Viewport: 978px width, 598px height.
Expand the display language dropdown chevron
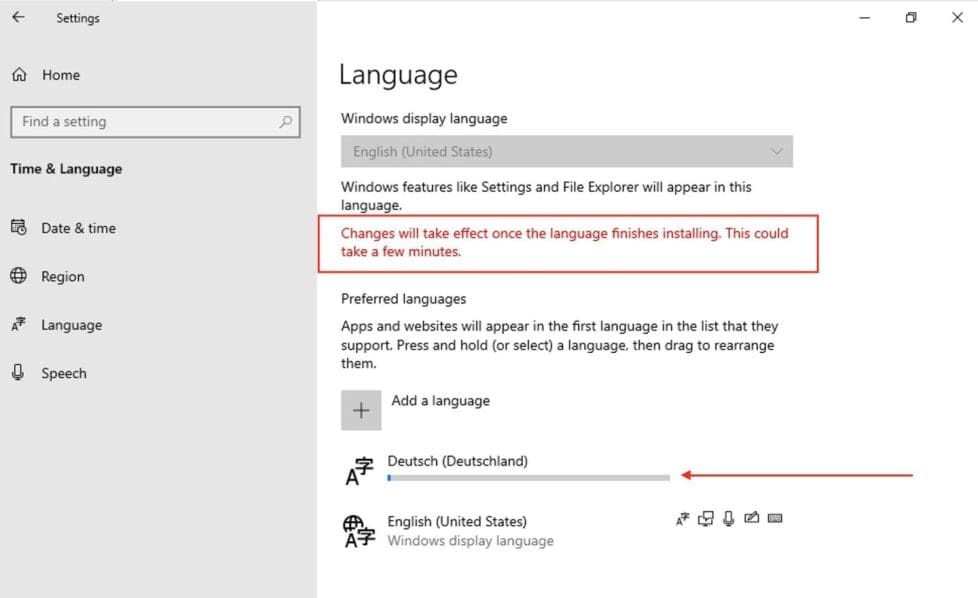click(x=777, y=152)
